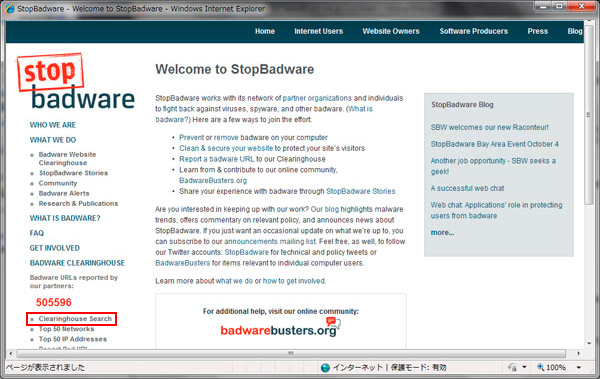Open WHAT WE DO sidebar link
Viewport: 600px width, 379px height.
tap(53, 140)
